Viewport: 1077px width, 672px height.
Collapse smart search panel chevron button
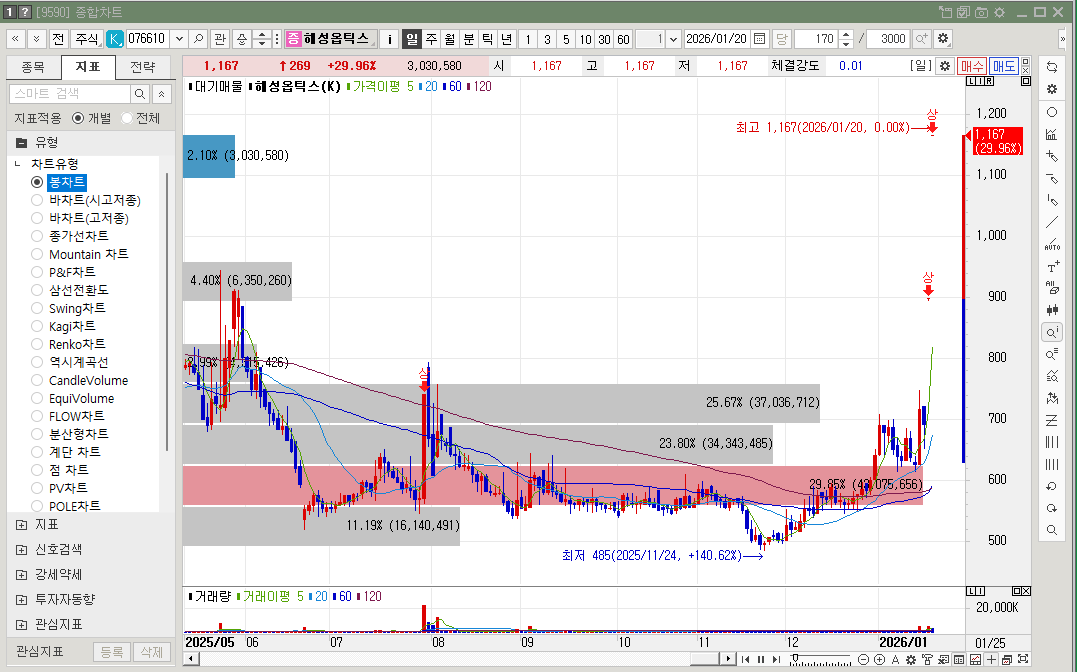[161, 93]
